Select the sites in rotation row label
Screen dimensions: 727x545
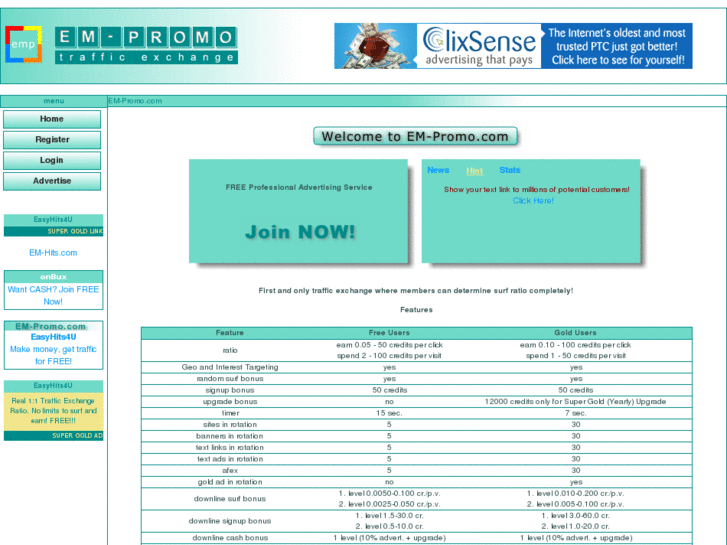(x=230, y=424)
